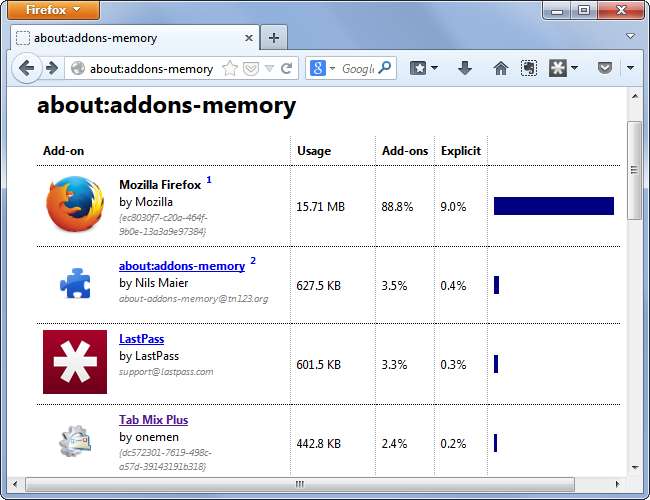Open the LastPass add-on link
This screenshot has width=650, height=500.
click(141, 339)
